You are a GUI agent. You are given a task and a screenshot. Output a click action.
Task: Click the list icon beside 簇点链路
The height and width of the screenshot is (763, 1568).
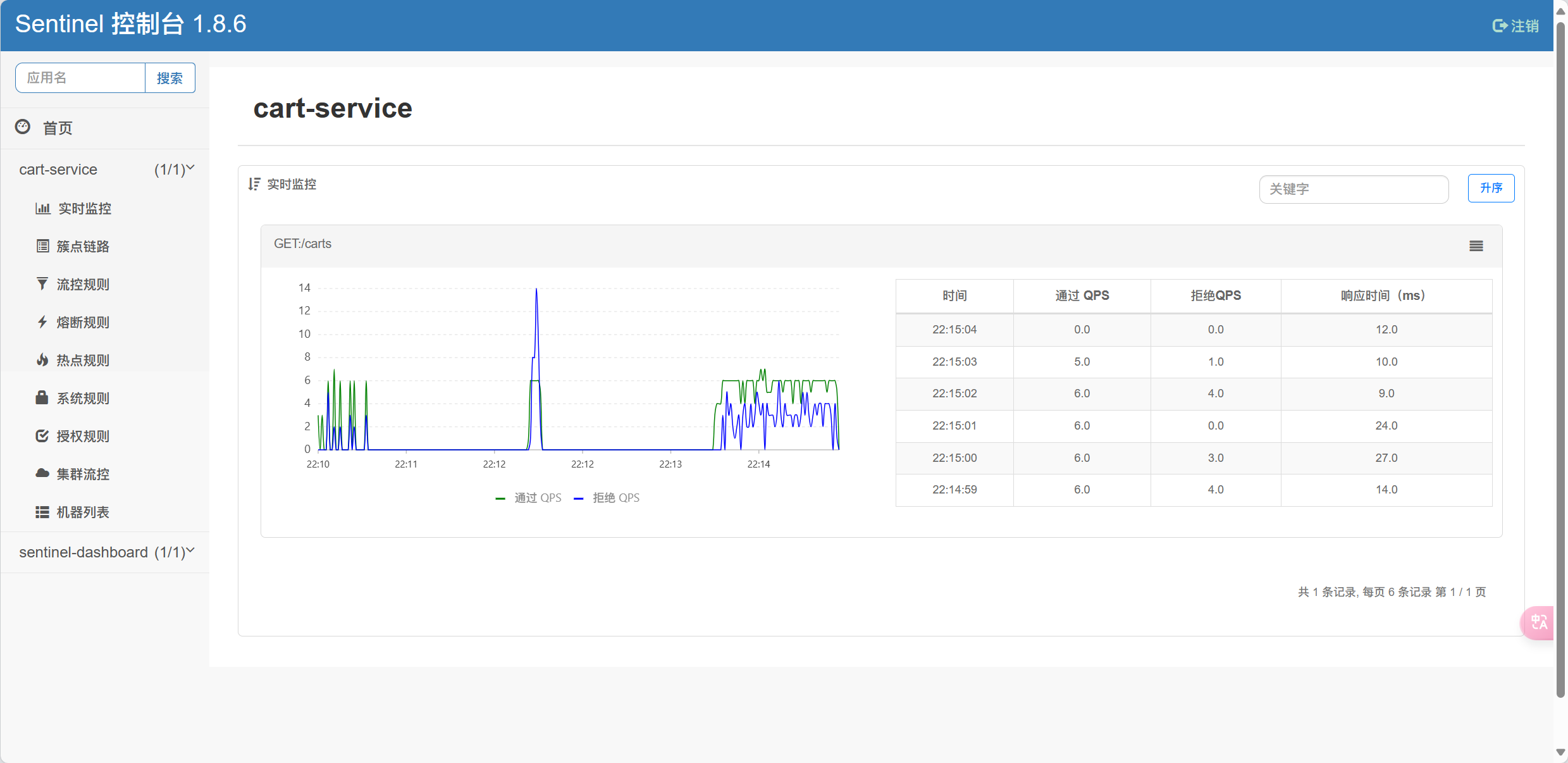[x=42, y=246]
